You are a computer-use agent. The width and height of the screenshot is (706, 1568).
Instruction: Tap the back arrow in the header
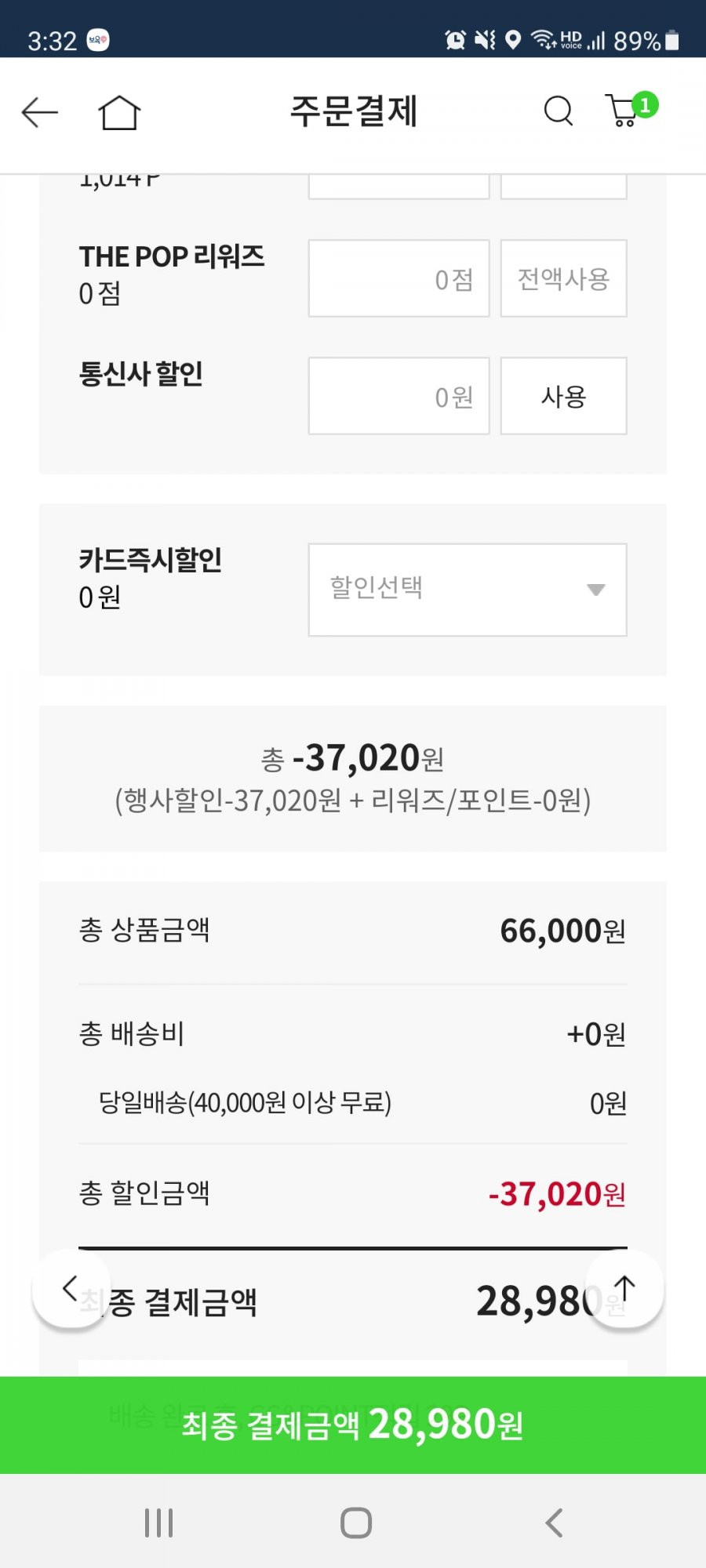click(40, 113)
